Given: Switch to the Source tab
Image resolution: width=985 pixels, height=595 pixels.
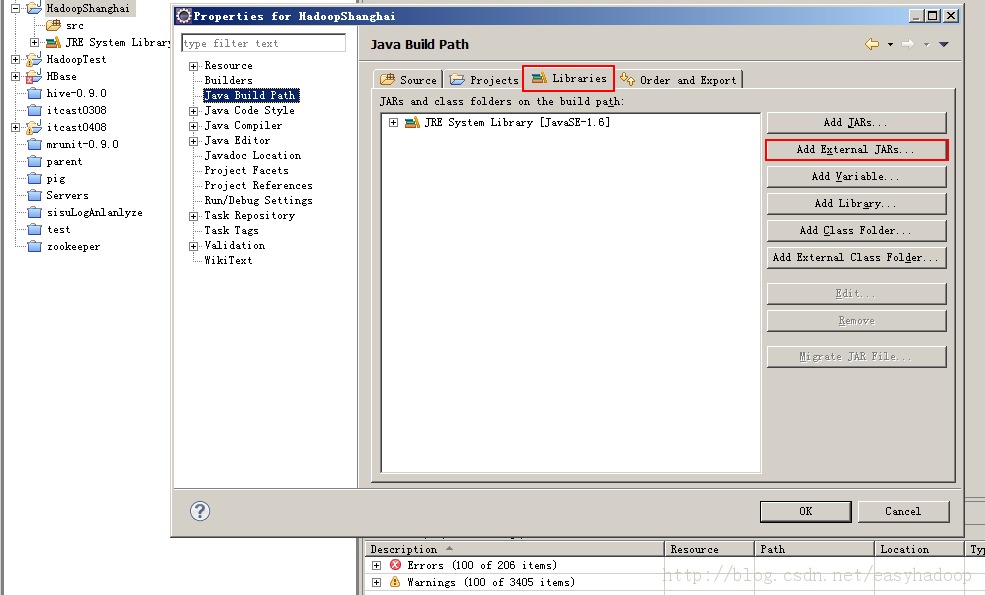Looking at the screenshot, I should click(408, 80).
